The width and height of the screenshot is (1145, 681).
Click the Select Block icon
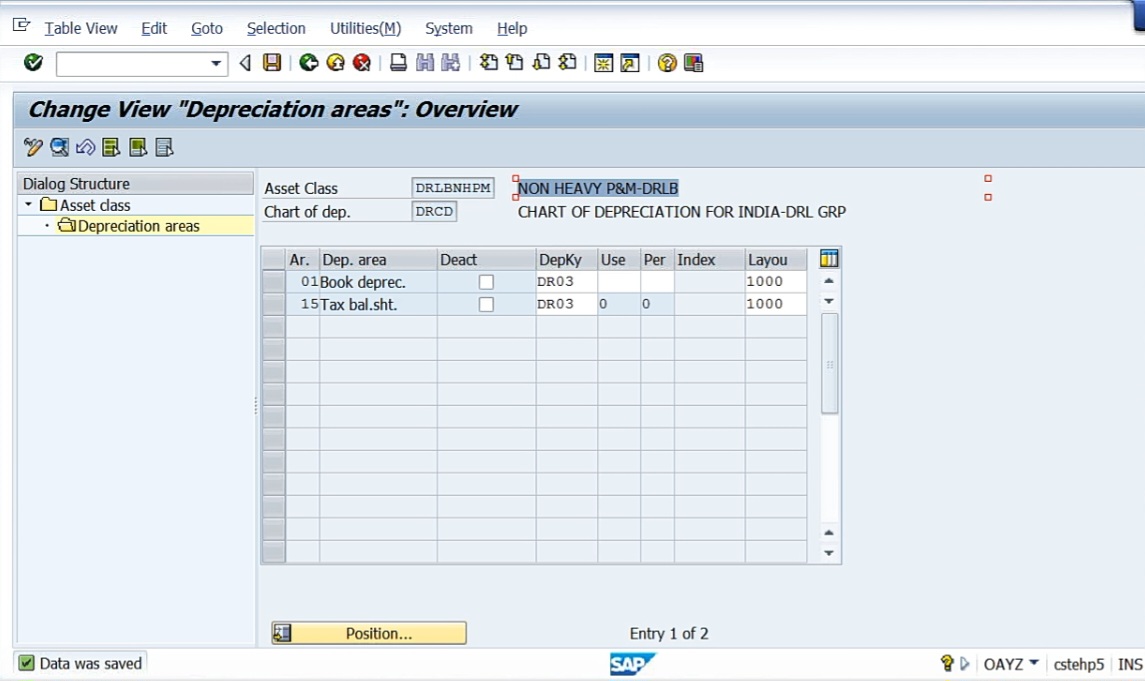coord(138,147)
